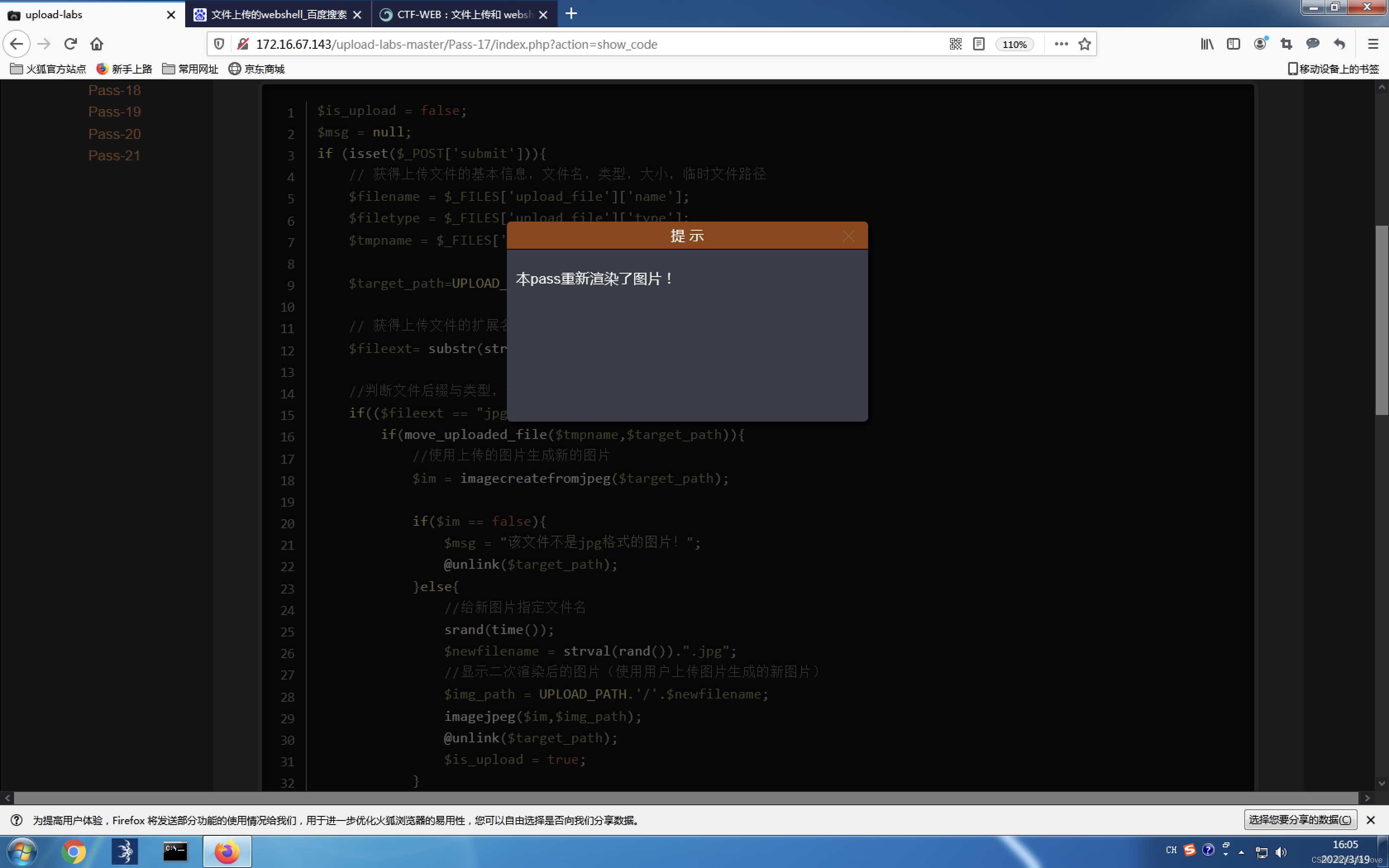Open the 常用网址 bookmarks folder

pos(191,69)
